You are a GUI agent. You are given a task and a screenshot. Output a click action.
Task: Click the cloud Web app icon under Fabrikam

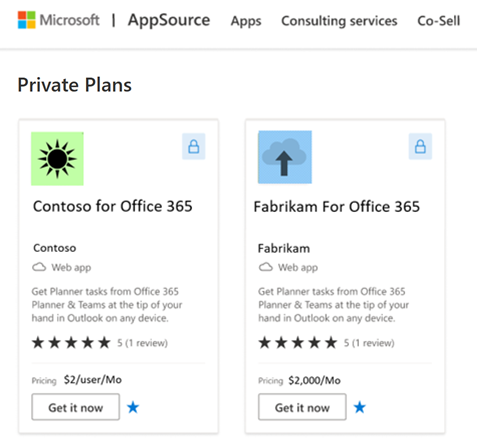click(266, 267)
